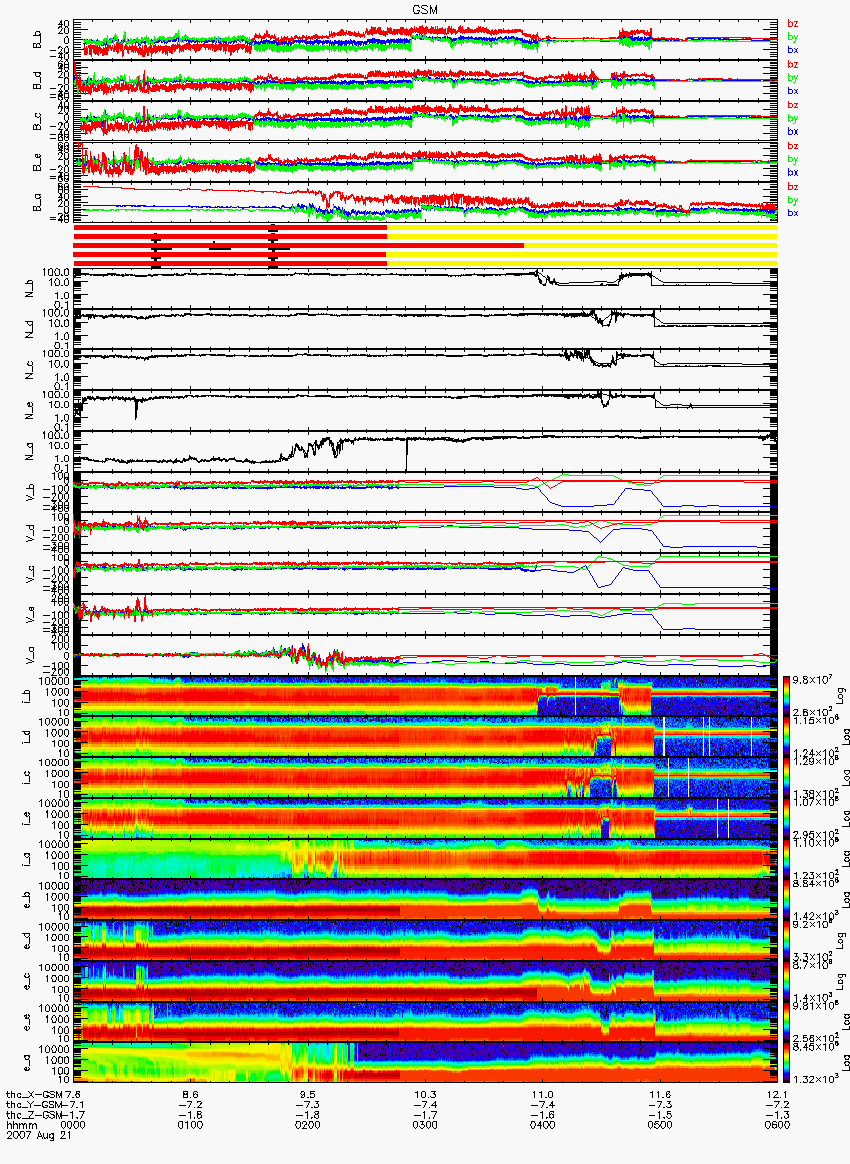This screenshot has width=850, height=1164.
Task: Click the thc_Z-GSM axis label
Action: click(33, 1114)
